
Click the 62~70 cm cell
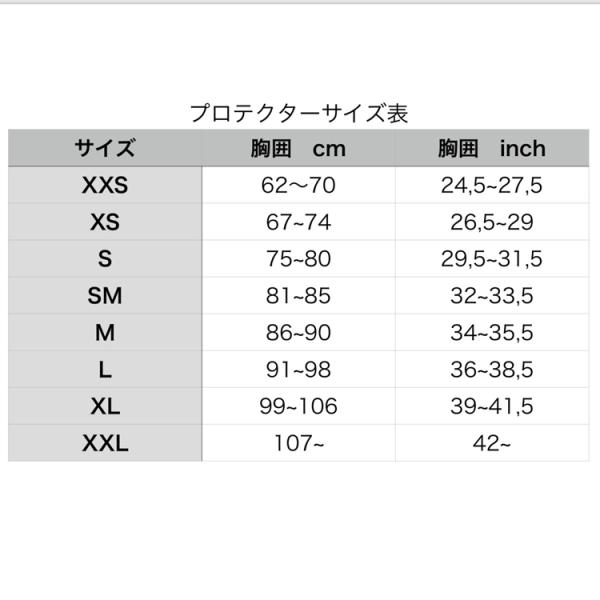pyautogui.click(x=298, y=185)
